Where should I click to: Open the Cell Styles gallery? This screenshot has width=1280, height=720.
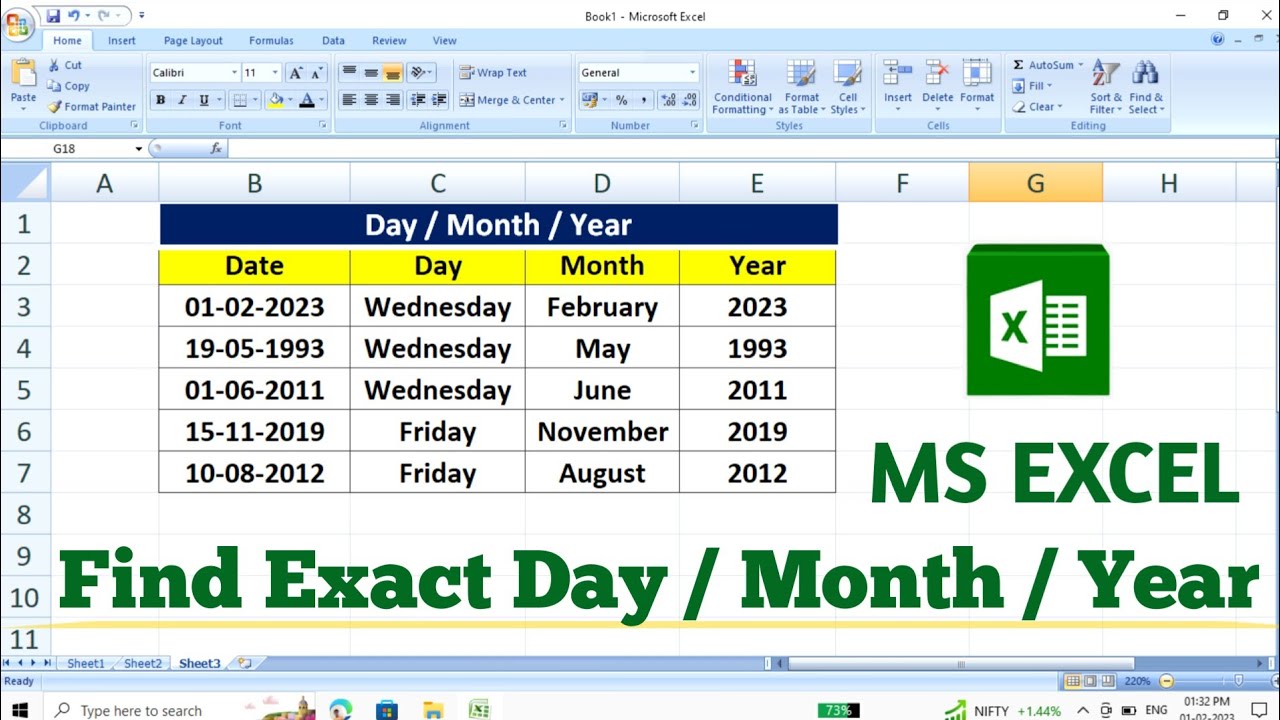coord(848,87)
